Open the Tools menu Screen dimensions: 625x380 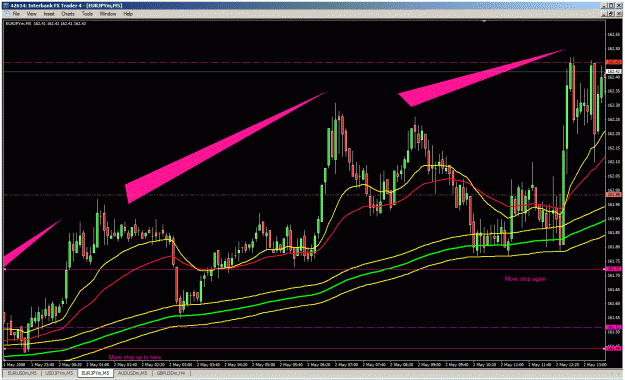[x=87, y=14]
